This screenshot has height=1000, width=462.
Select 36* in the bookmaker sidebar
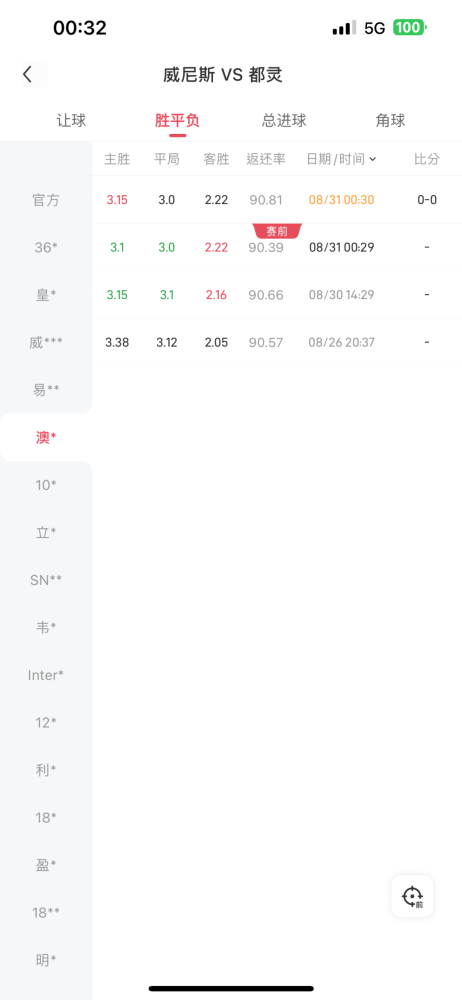[46, 247]
